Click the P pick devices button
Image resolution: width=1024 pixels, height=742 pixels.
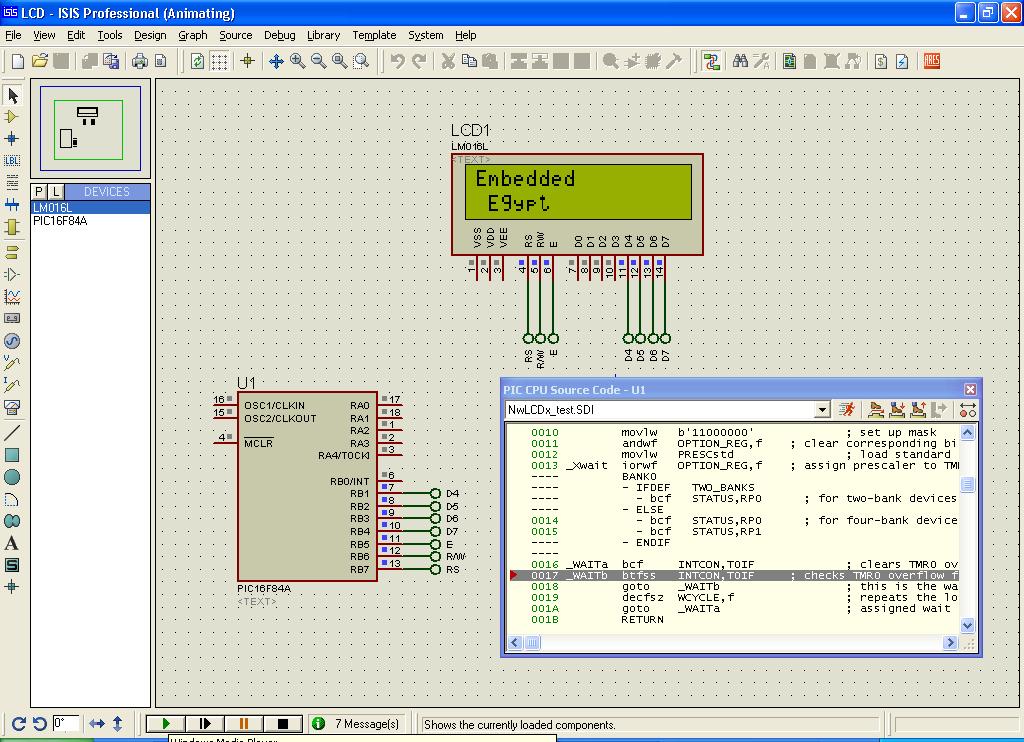tap(39, 191)
